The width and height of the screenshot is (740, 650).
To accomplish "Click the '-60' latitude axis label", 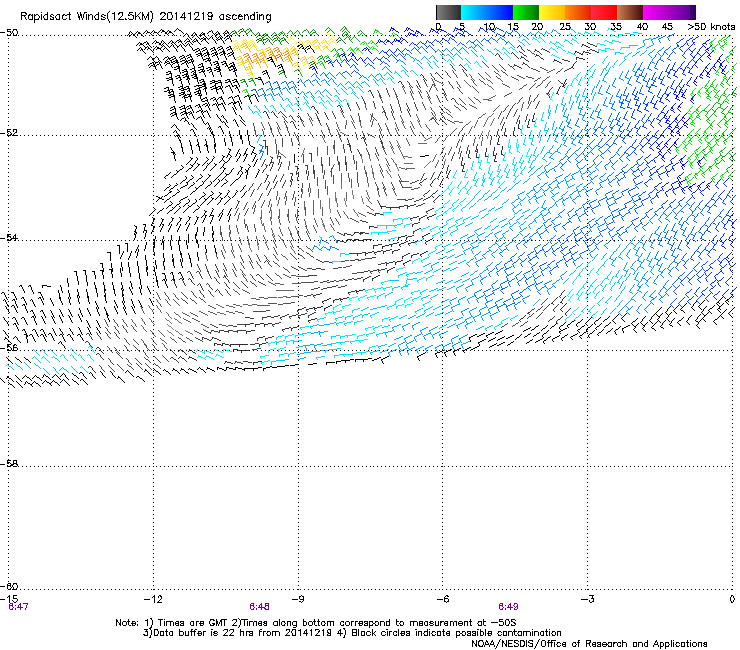I will coord(9,586).
